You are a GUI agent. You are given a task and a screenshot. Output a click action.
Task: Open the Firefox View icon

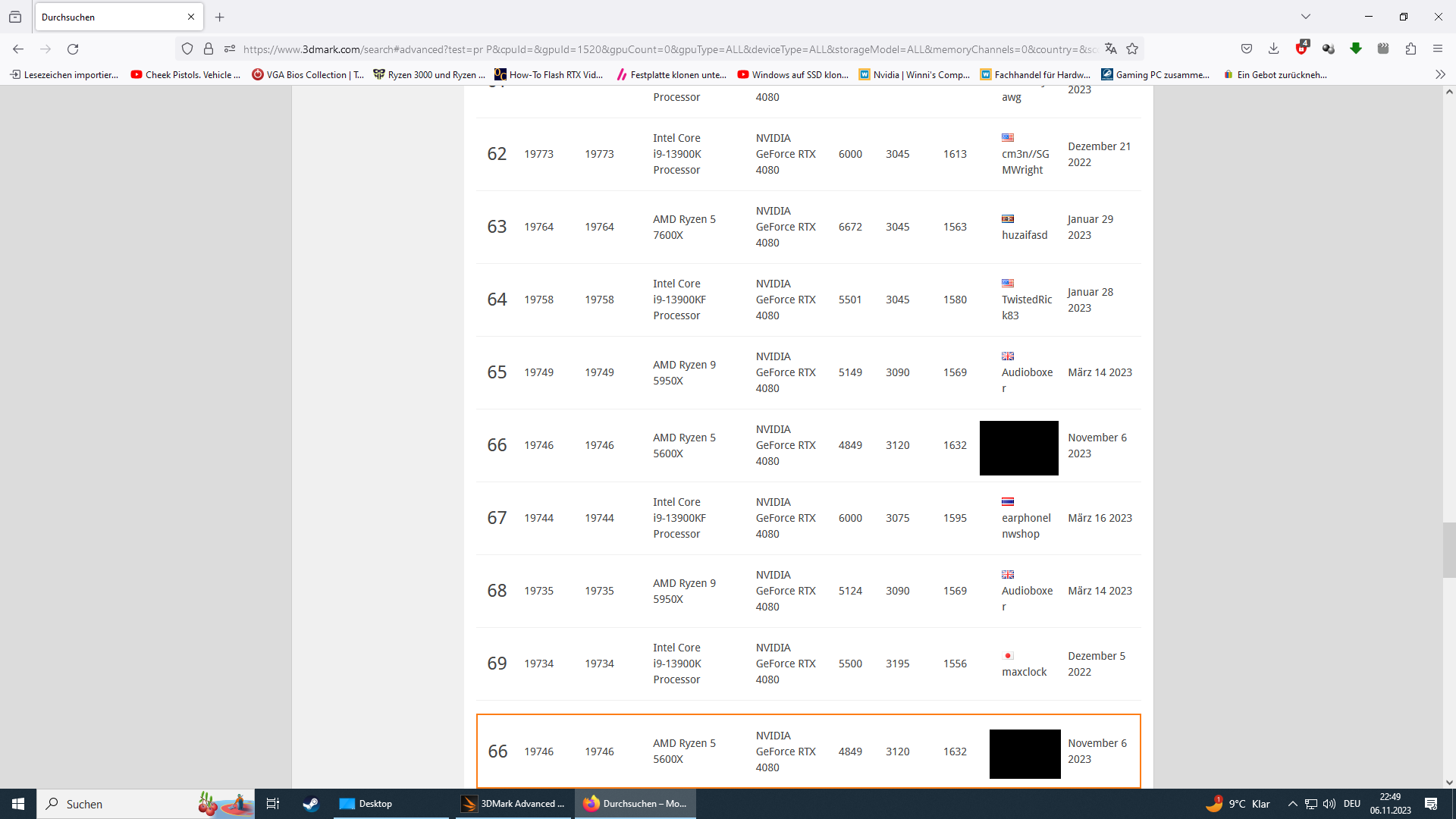tap(15, 17)
